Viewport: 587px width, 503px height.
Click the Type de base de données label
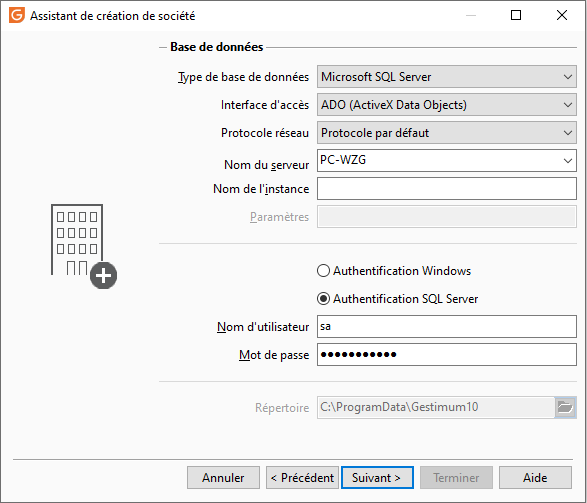pyautogui.click(x=243, y=77)
